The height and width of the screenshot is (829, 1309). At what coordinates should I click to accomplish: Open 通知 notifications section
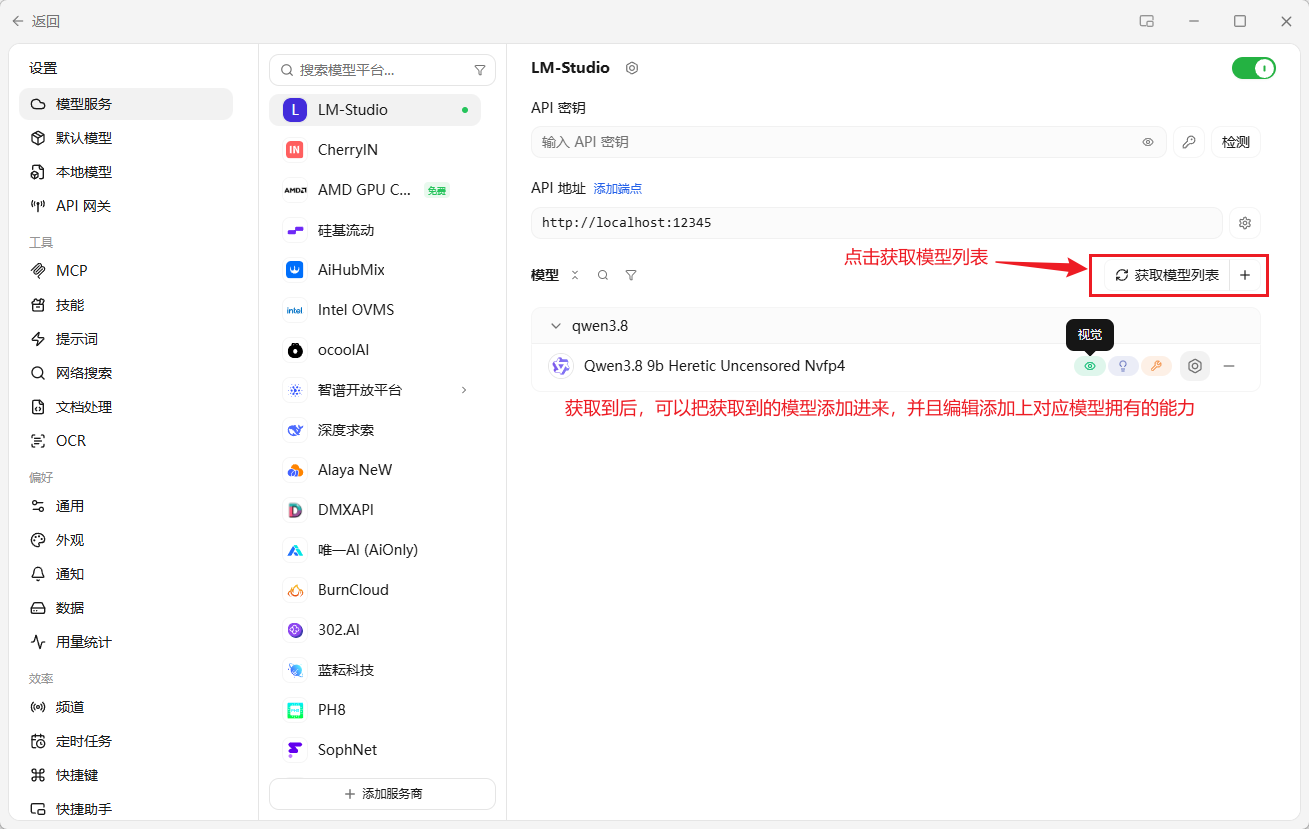pos(126,574)
